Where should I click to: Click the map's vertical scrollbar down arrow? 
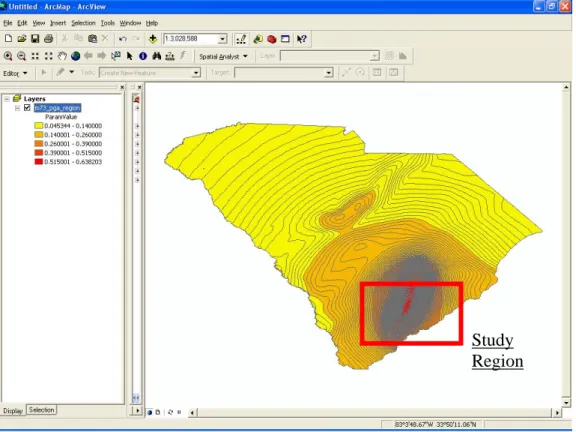click(x=566, y=403)
